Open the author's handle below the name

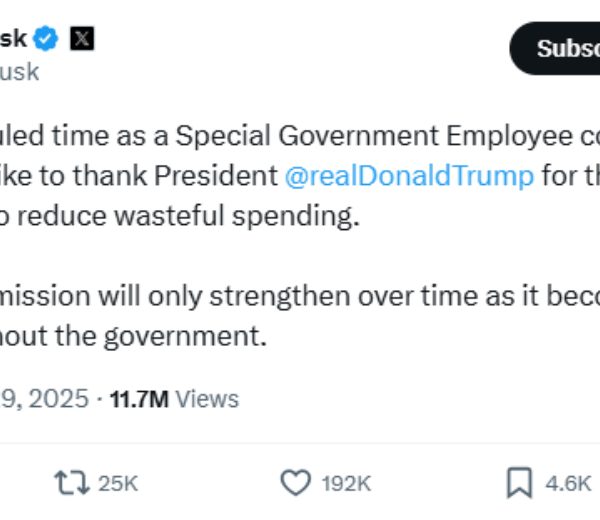point(20,72)
